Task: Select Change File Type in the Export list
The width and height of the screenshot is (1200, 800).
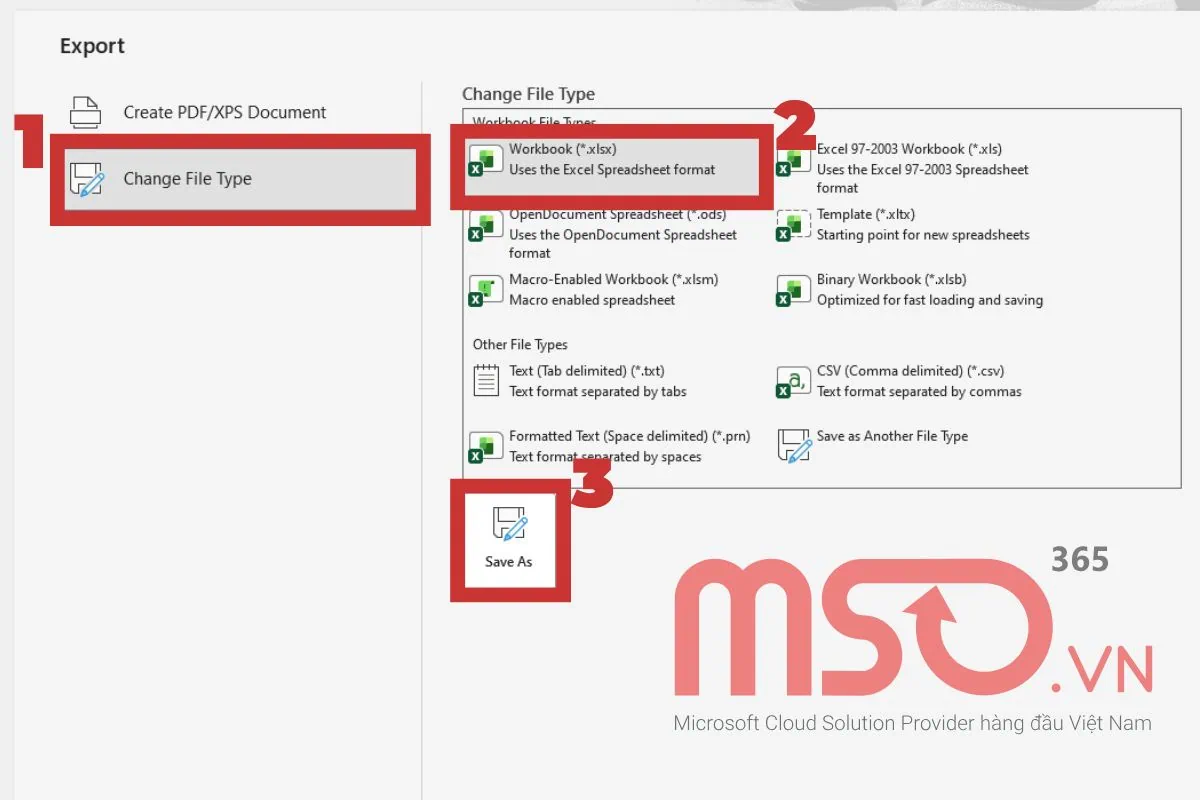Action: [x=187, y=179]
